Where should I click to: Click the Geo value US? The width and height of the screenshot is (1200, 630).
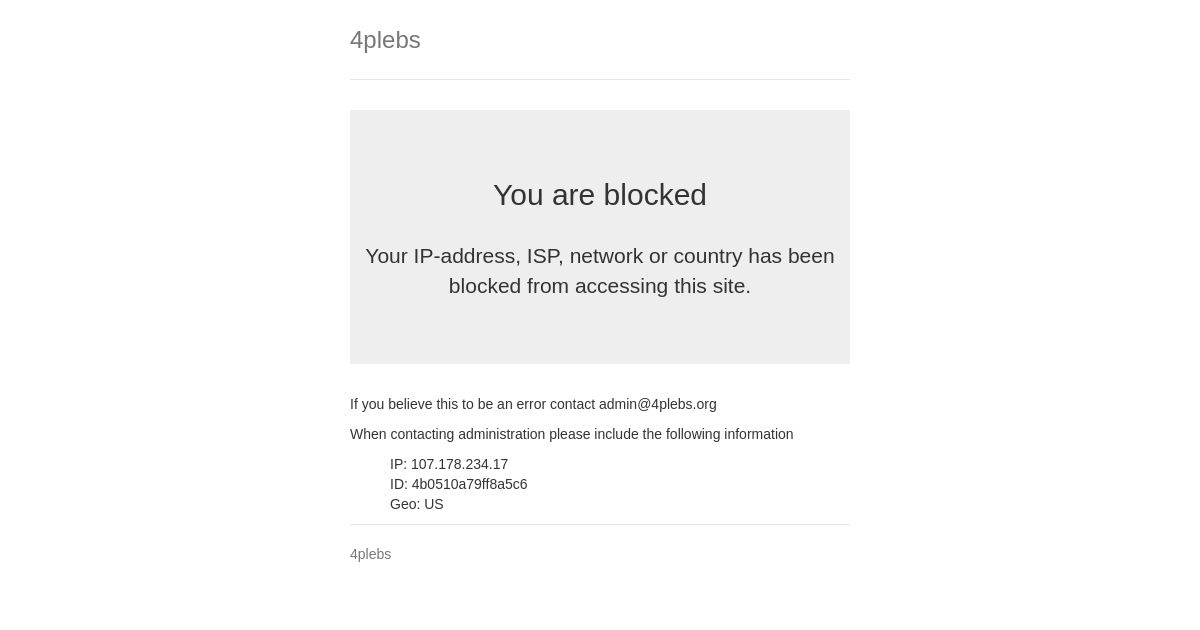click(x=433, y=504)
